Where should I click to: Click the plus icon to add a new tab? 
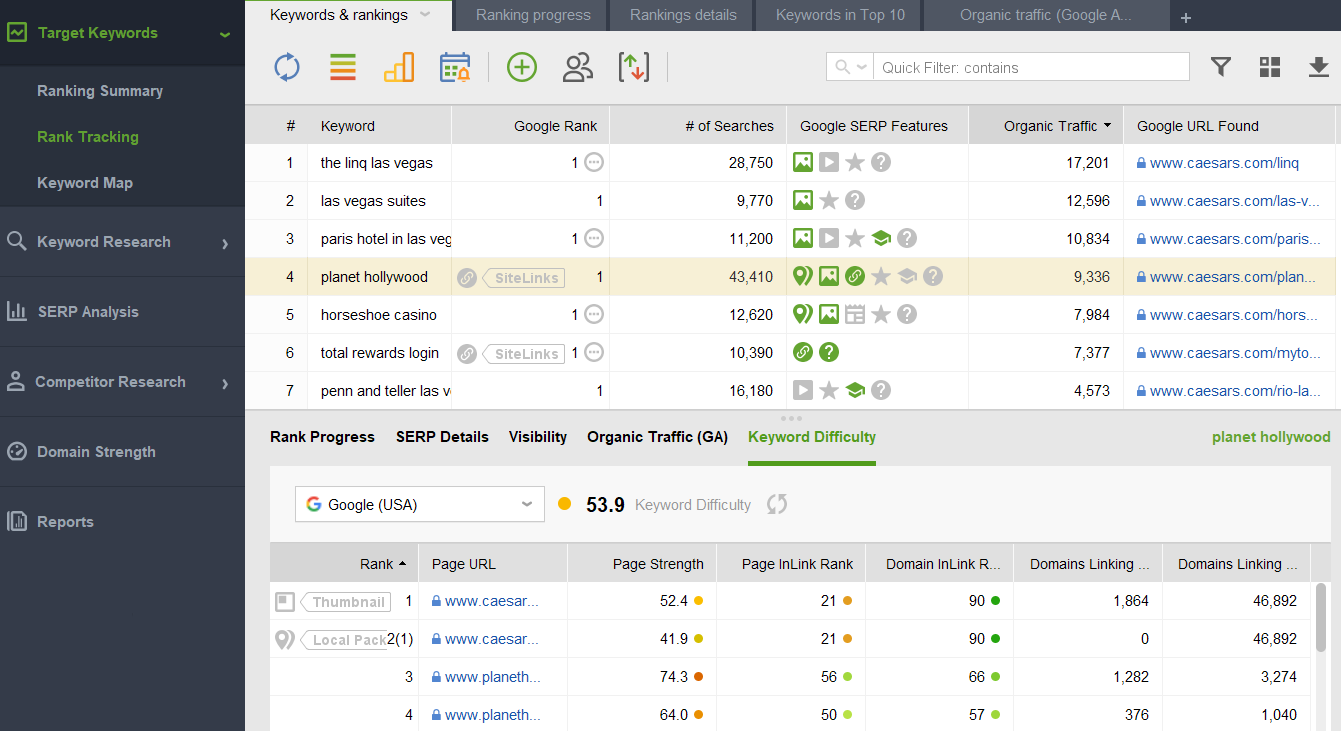pos(1186,17)
